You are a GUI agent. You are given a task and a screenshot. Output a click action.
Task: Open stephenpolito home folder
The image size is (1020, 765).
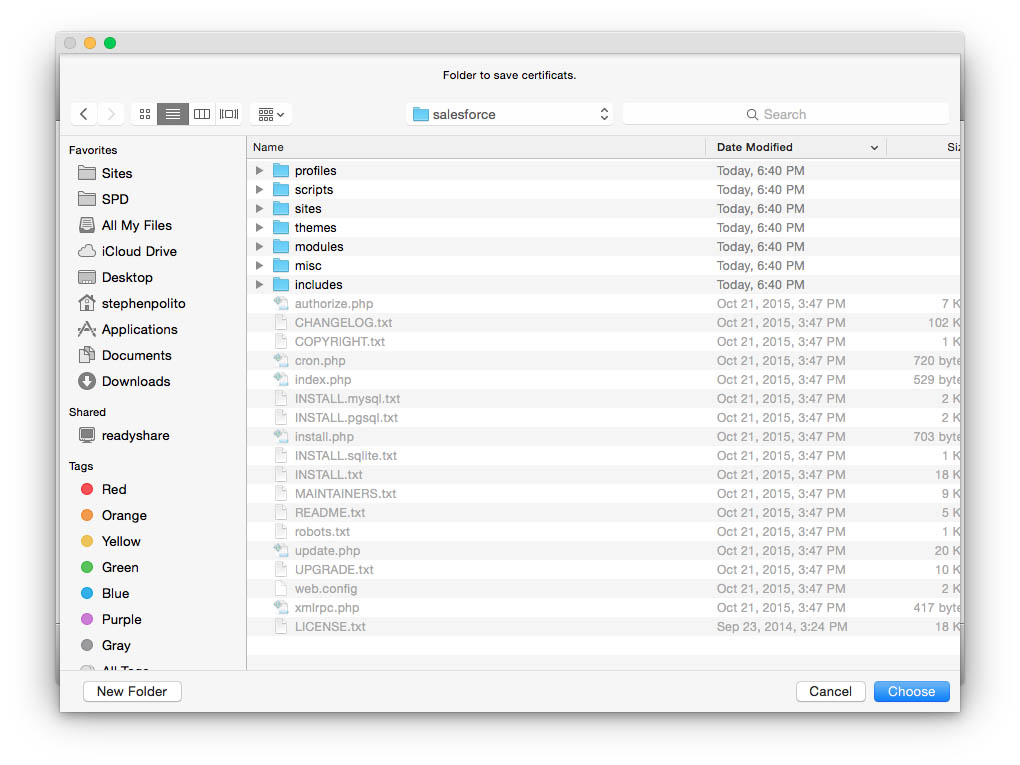click(x=143, y=303)
